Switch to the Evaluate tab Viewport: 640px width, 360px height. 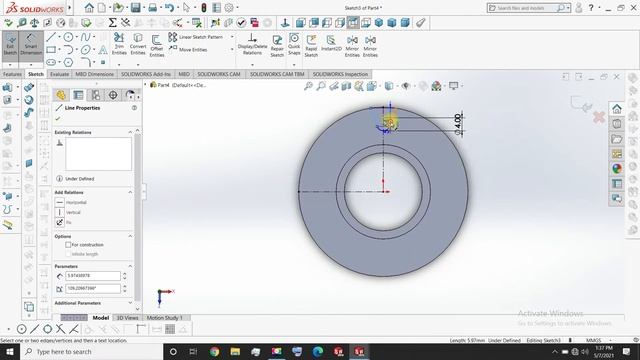pos(60,74)
